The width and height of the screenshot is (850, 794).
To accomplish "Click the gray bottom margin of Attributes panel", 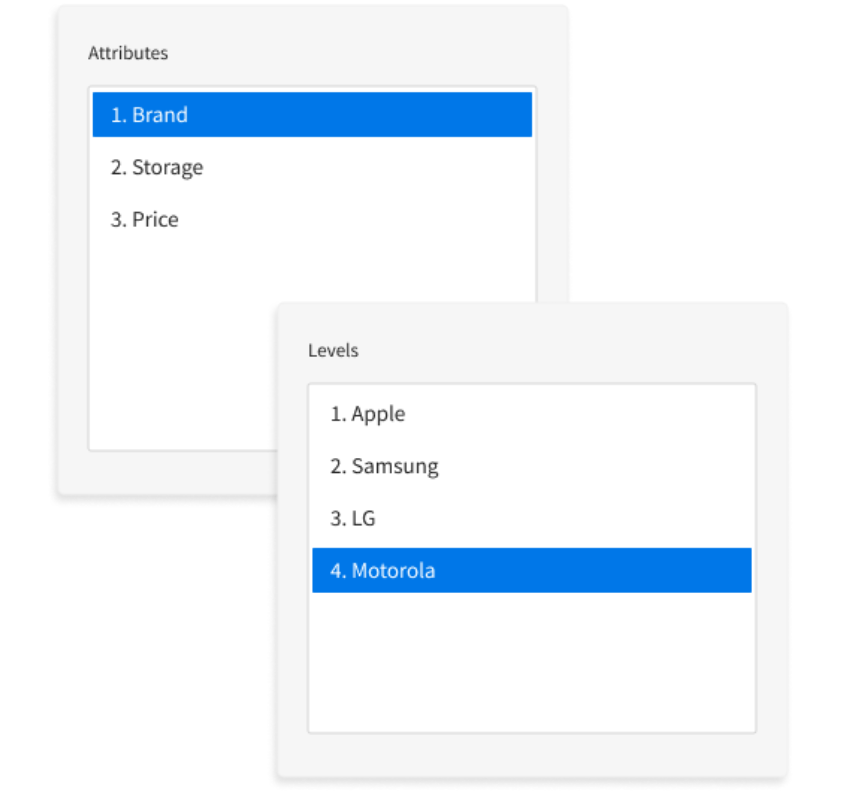I will (x=160, y=473).
